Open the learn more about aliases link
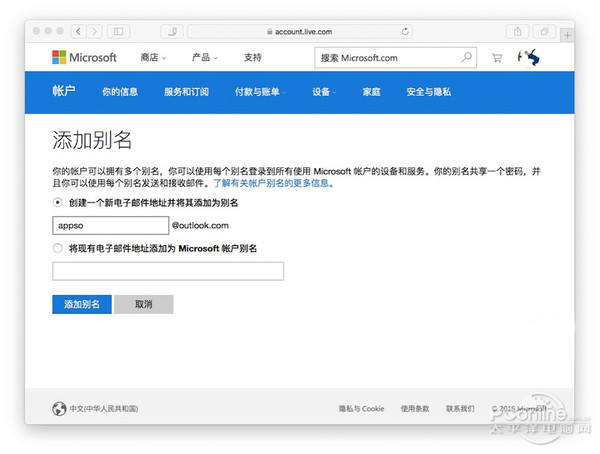This screenshot has height=454, width=600. 274,183
